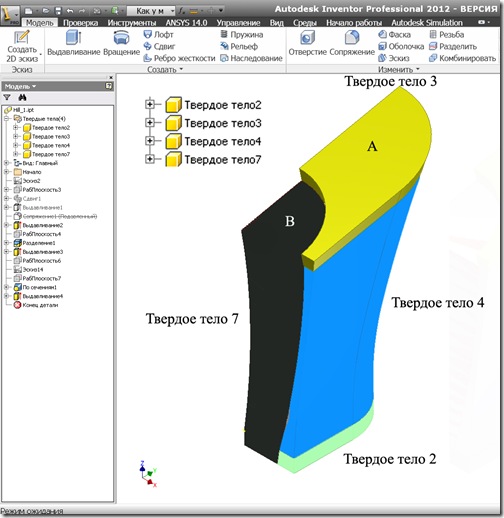
Task: Open the Инструменты ribbon tab
Action: pyautogui.click(x=132, y=23)
